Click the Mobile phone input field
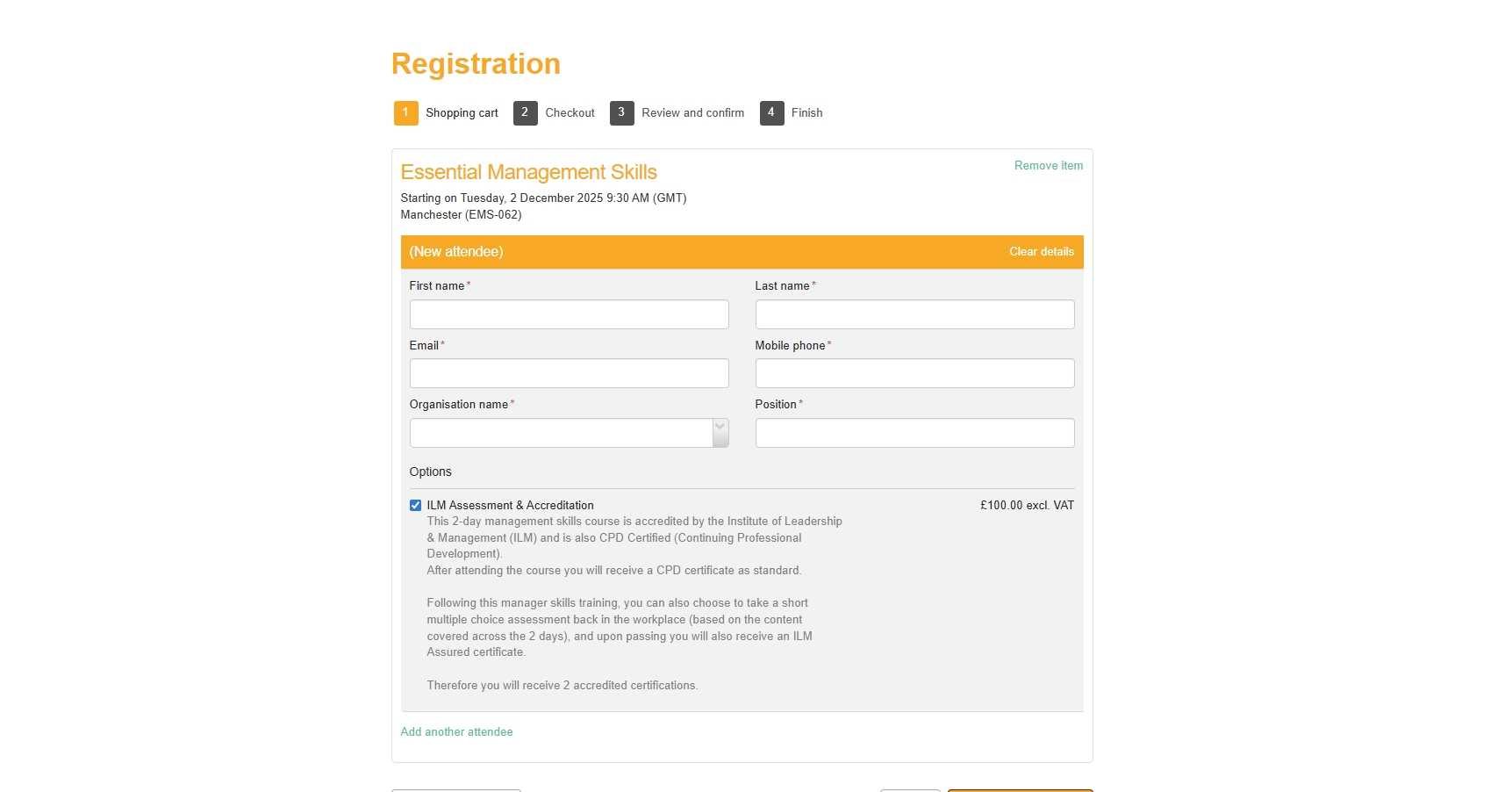The height and width of the screenshot is (792, 1512). 914,373
